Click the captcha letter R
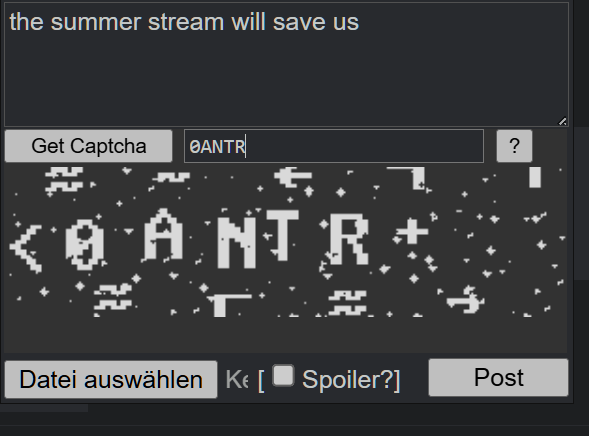 (349, 239)
